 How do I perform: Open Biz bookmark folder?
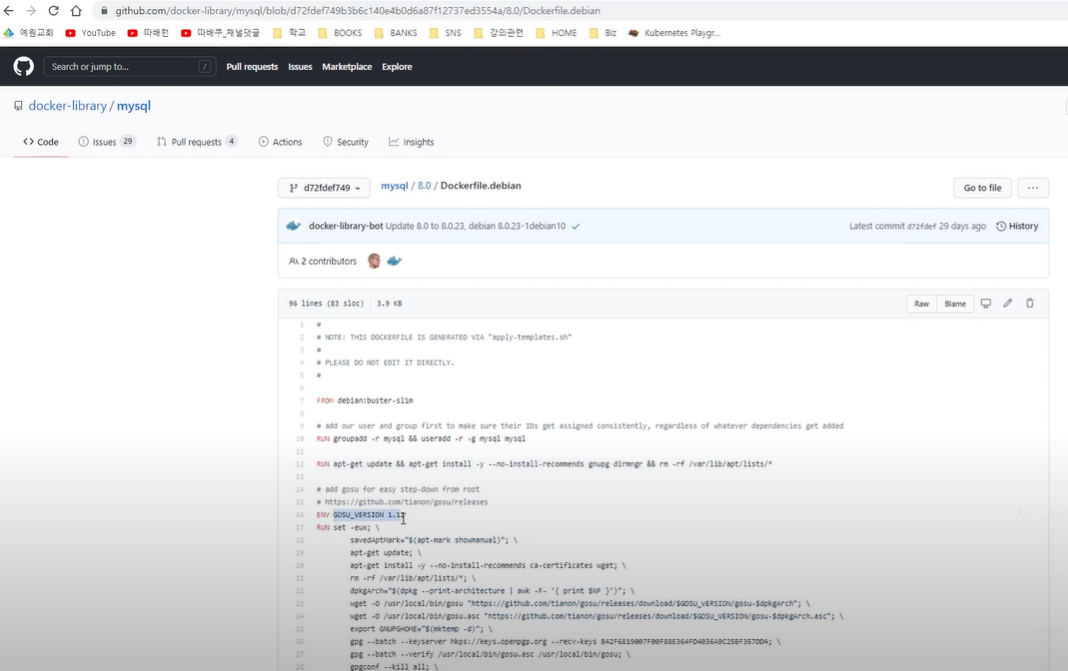pos(603,33)
